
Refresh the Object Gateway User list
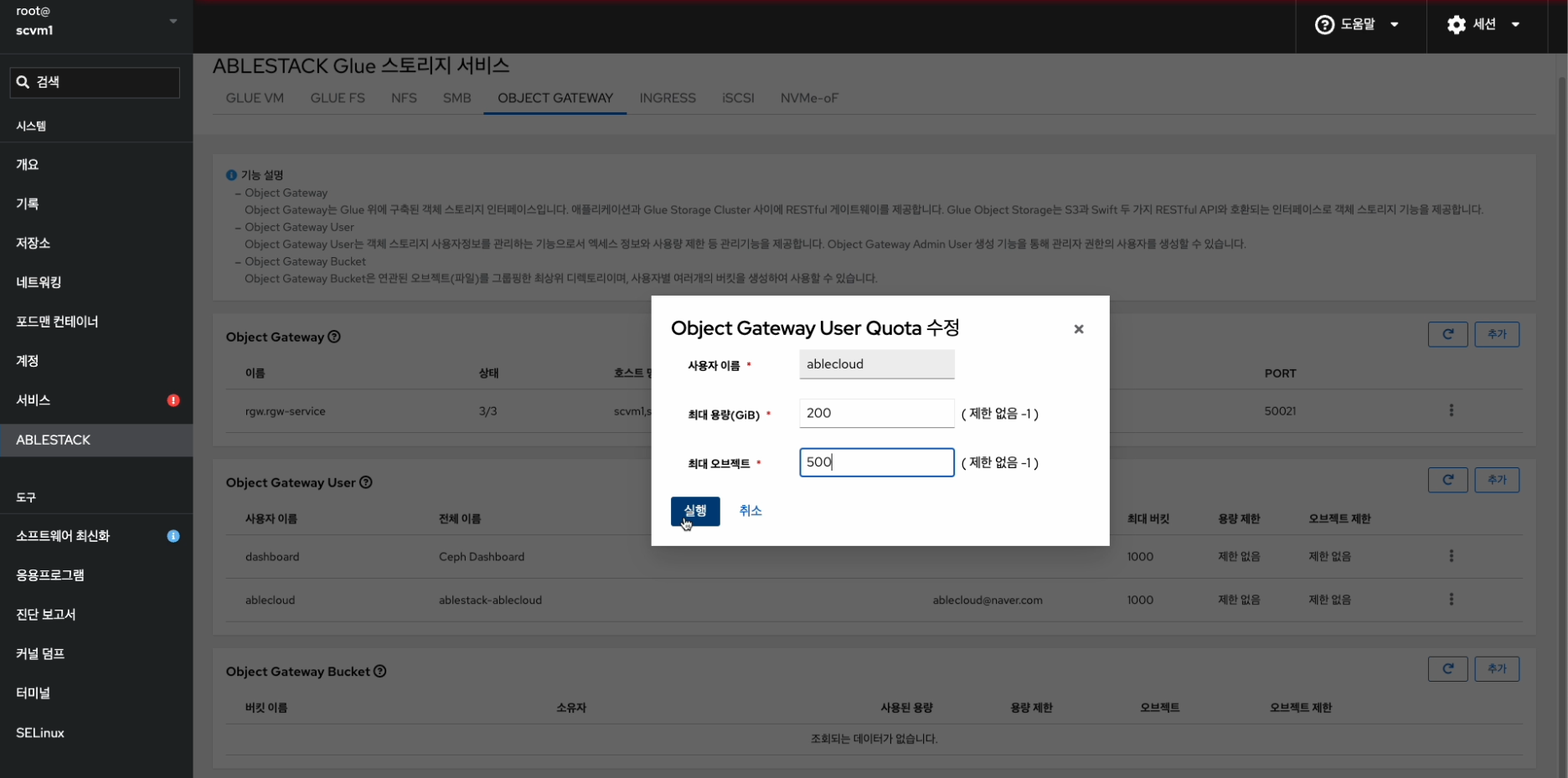(1447, 480)
